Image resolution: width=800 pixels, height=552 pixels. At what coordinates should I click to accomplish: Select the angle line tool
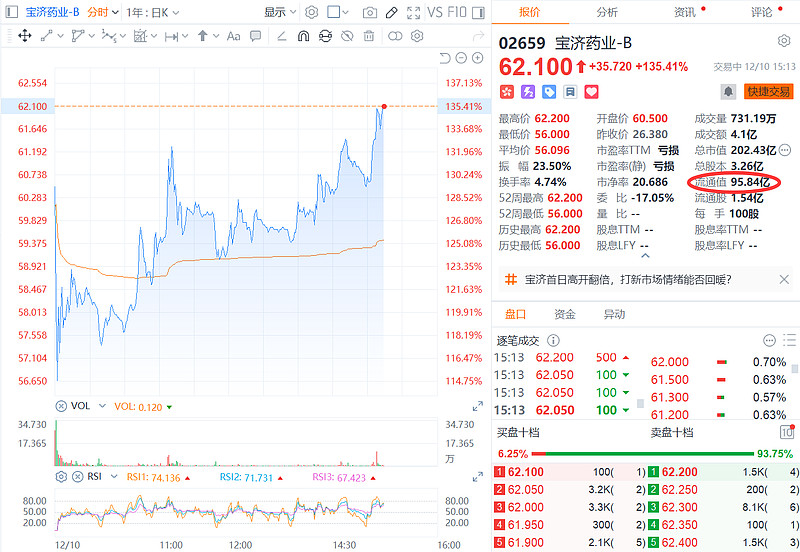pos(281,36)
